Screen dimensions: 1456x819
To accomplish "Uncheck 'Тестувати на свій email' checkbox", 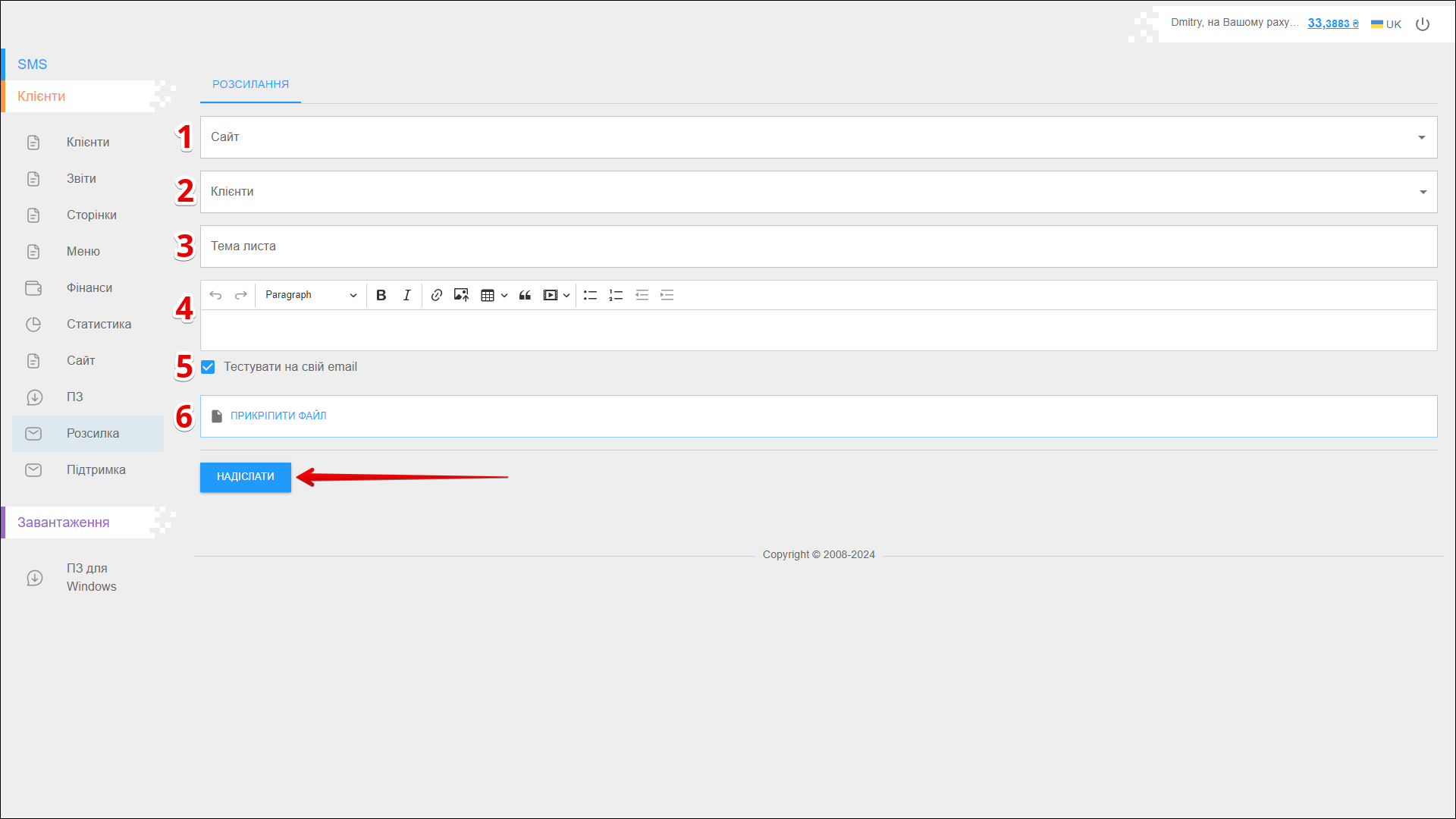I will click(208, 367).
